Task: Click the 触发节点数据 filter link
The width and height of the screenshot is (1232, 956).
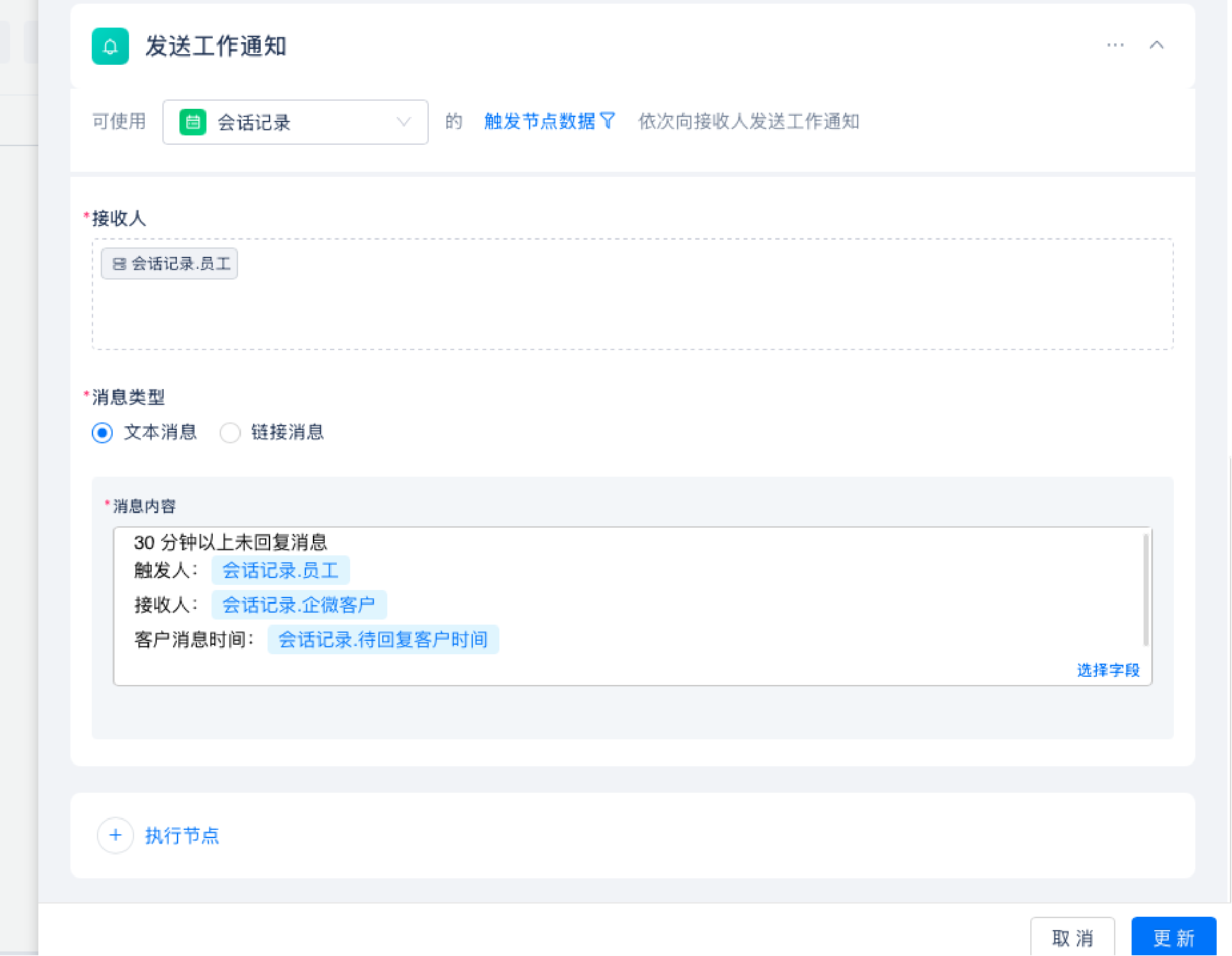Action: [539, 121]
